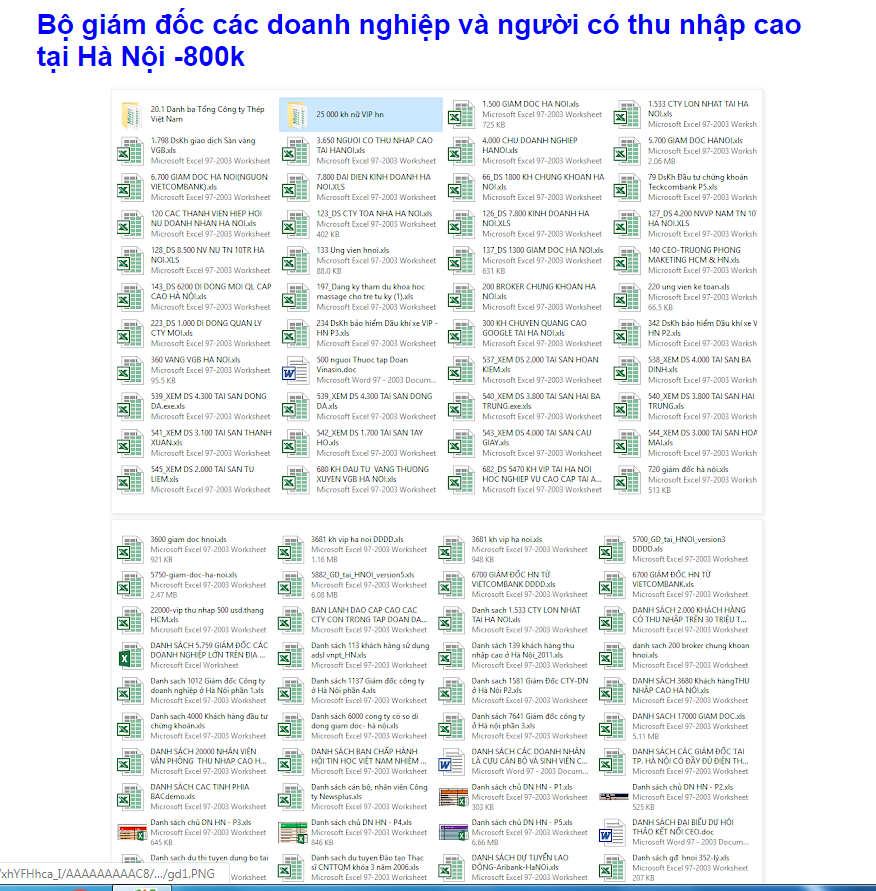Open Excel icon of 4.000 CHU DOANH NGHIEP HANOI.xls
The width and height of the screenshot is (876, 891).
pos(461,151)
